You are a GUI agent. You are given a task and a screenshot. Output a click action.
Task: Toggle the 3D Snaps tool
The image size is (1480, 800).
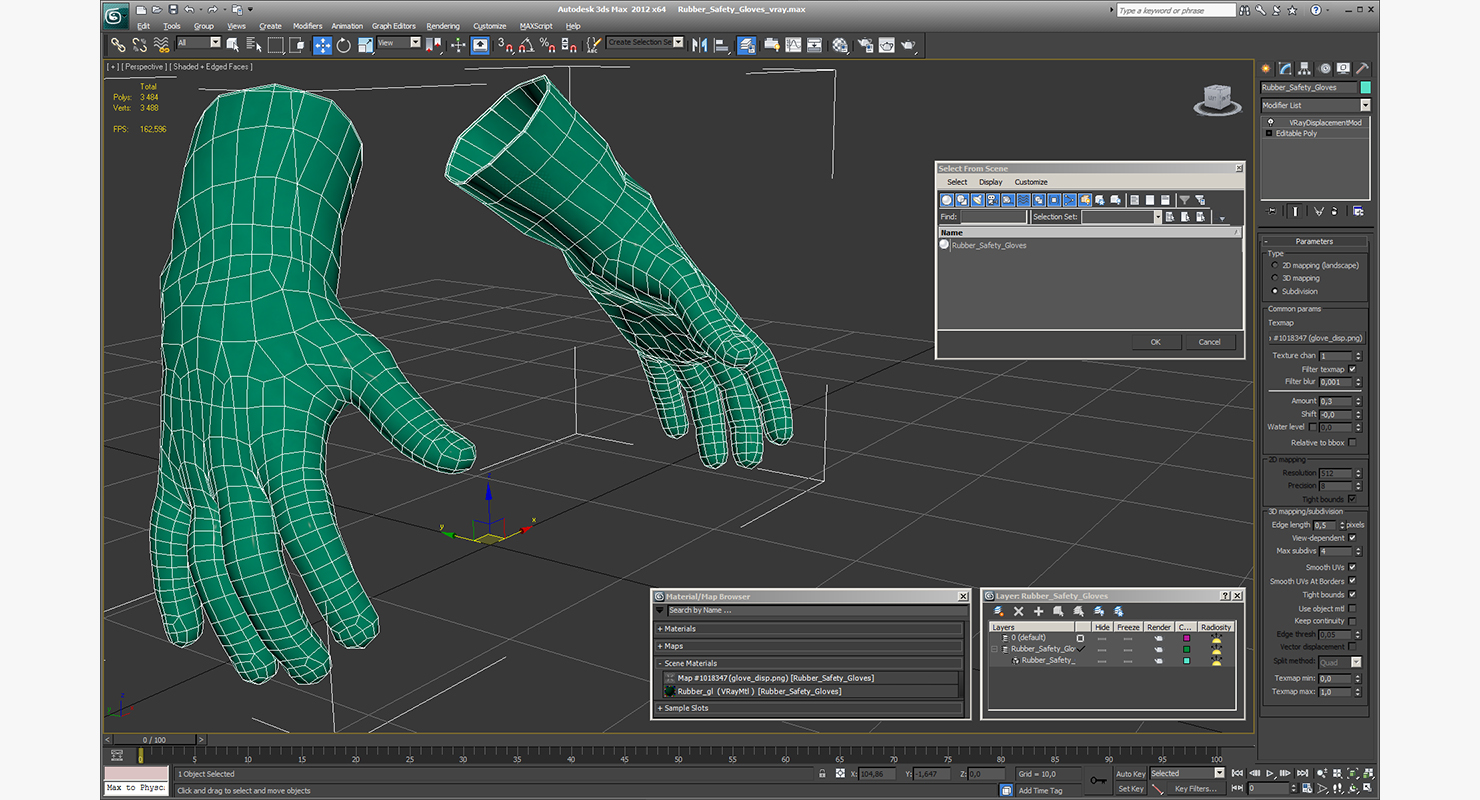coord(506,44)
